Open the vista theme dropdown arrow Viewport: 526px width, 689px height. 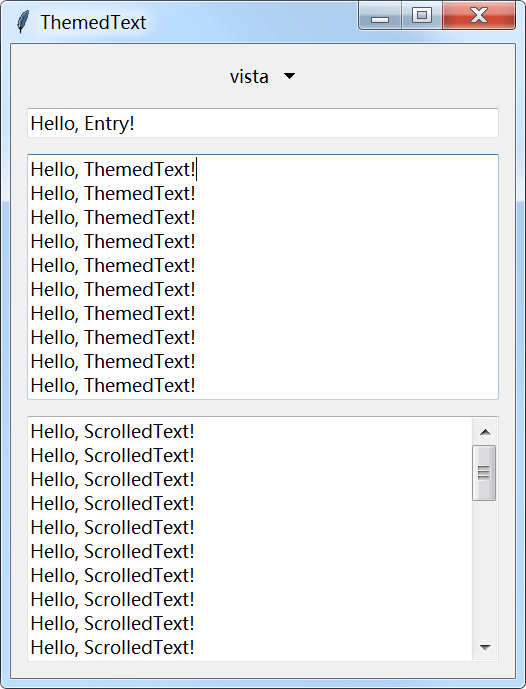coord(289,76)
